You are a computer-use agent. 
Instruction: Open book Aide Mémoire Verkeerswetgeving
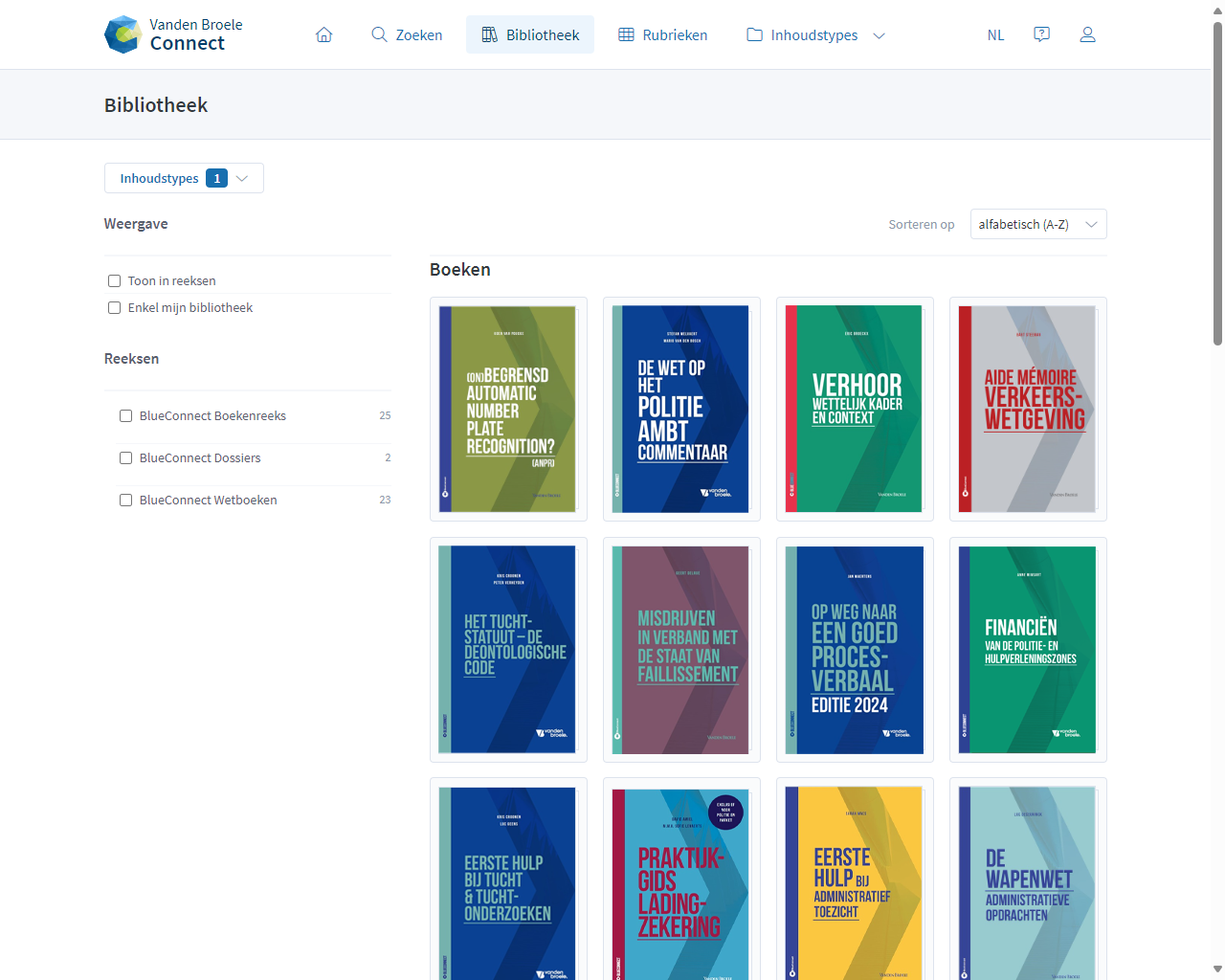coord(1028,409)
